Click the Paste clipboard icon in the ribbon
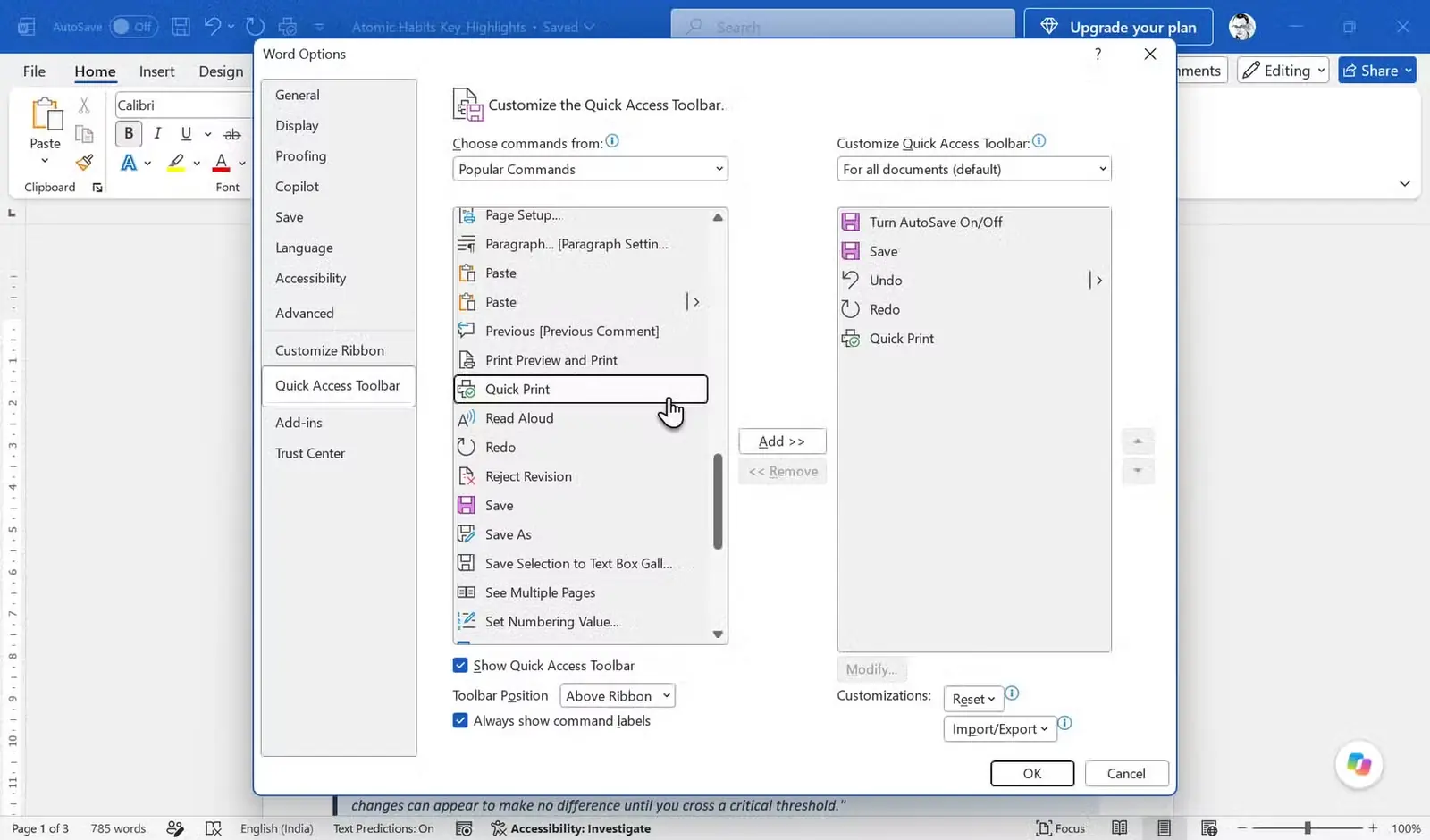The width and height of the screenshot is (1430, 840). point(46,115)
